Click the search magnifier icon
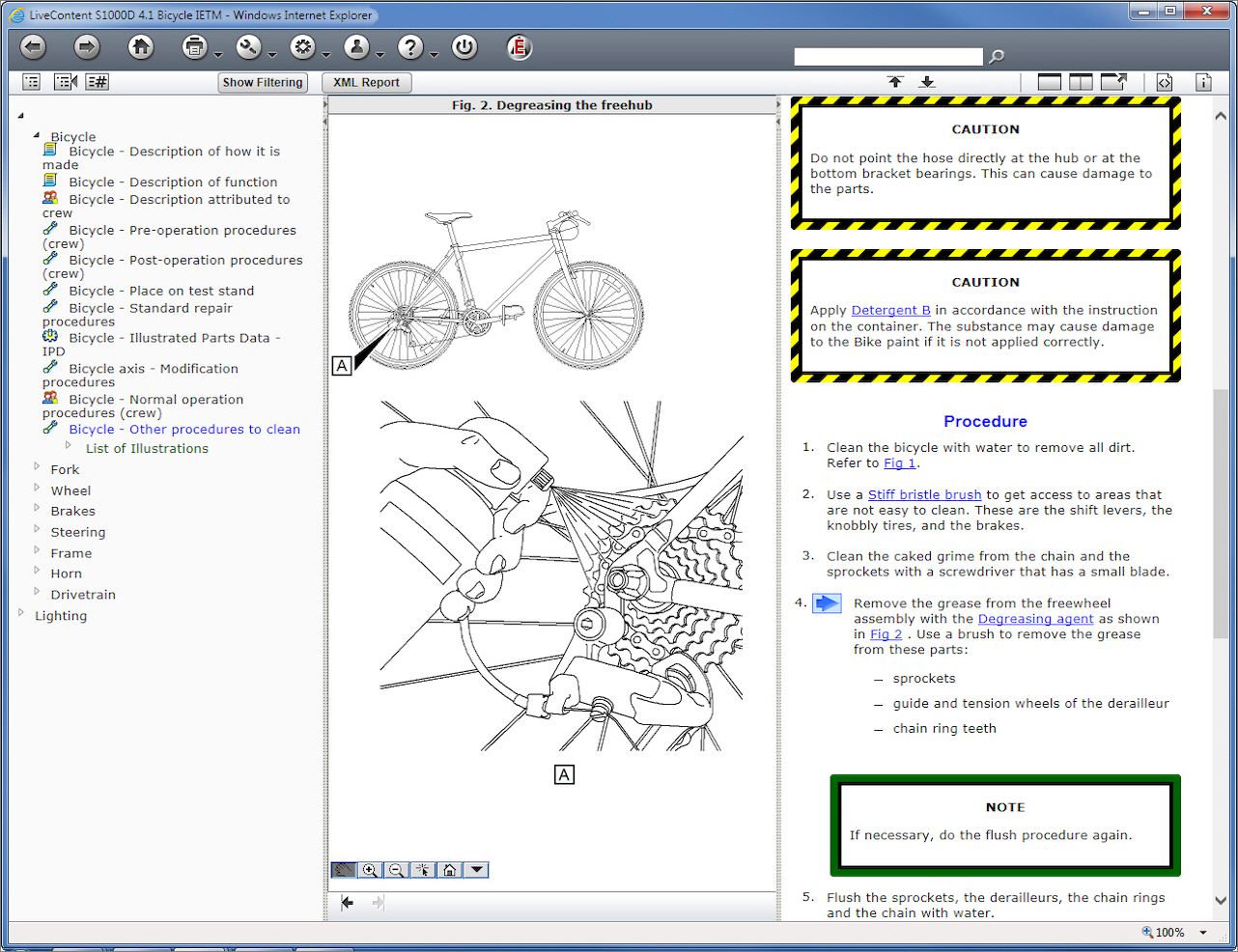The image size is (1238, 952). [997, 57]
